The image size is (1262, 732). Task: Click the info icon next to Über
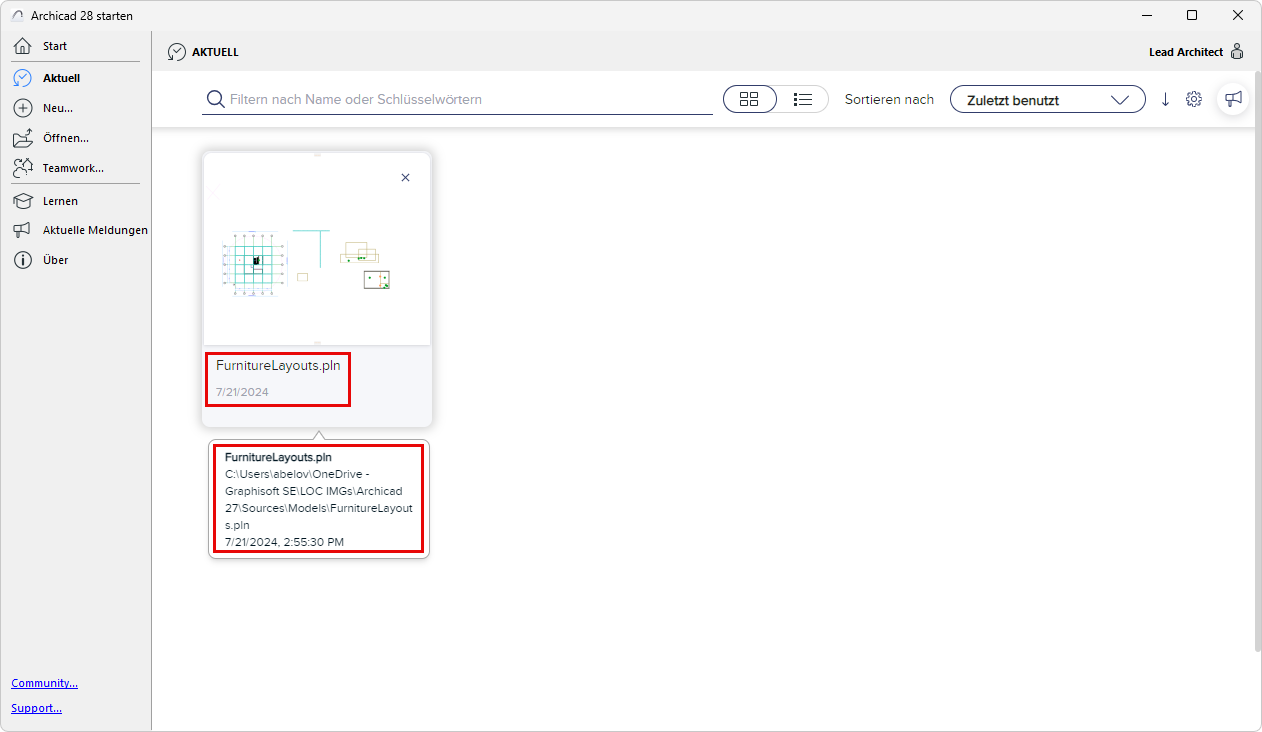click(23, 260)
